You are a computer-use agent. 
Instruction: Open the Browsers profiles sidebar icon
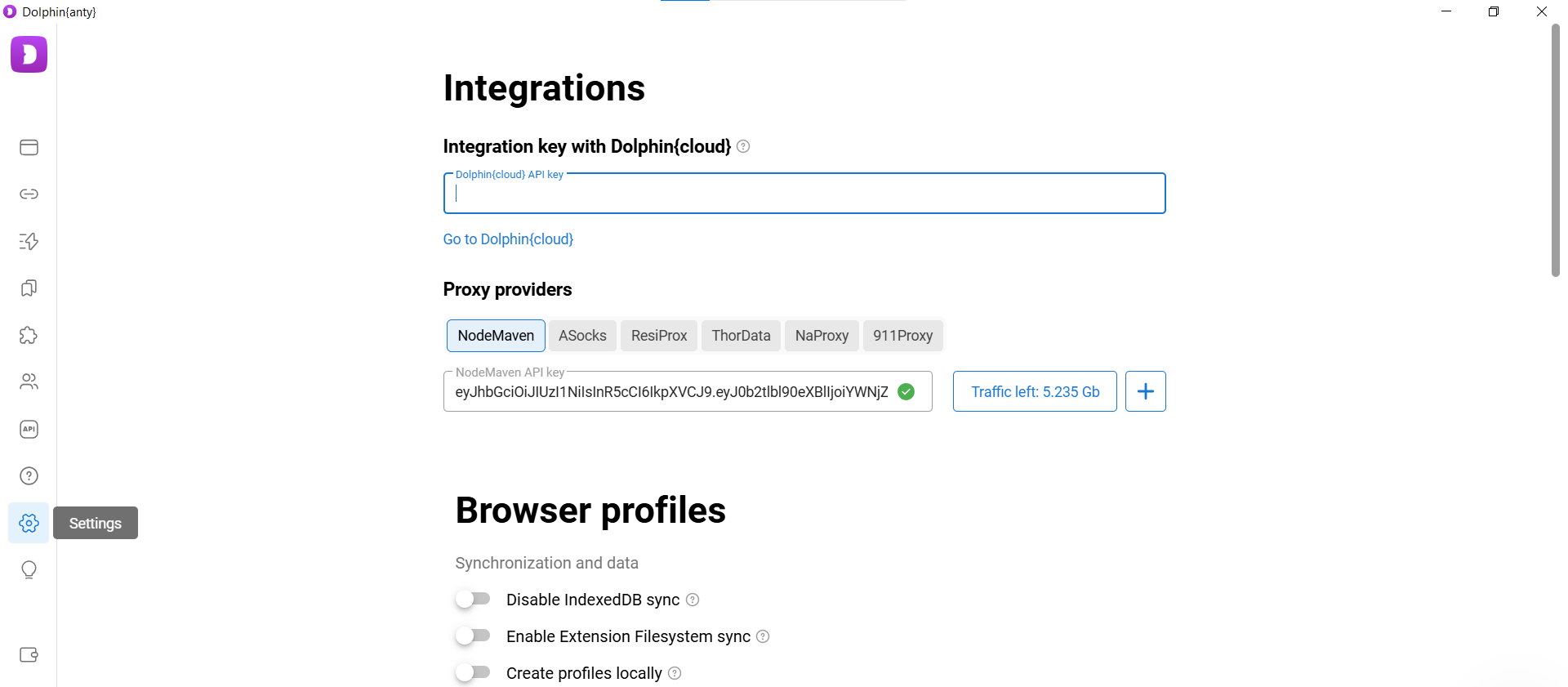click(29, 147)
